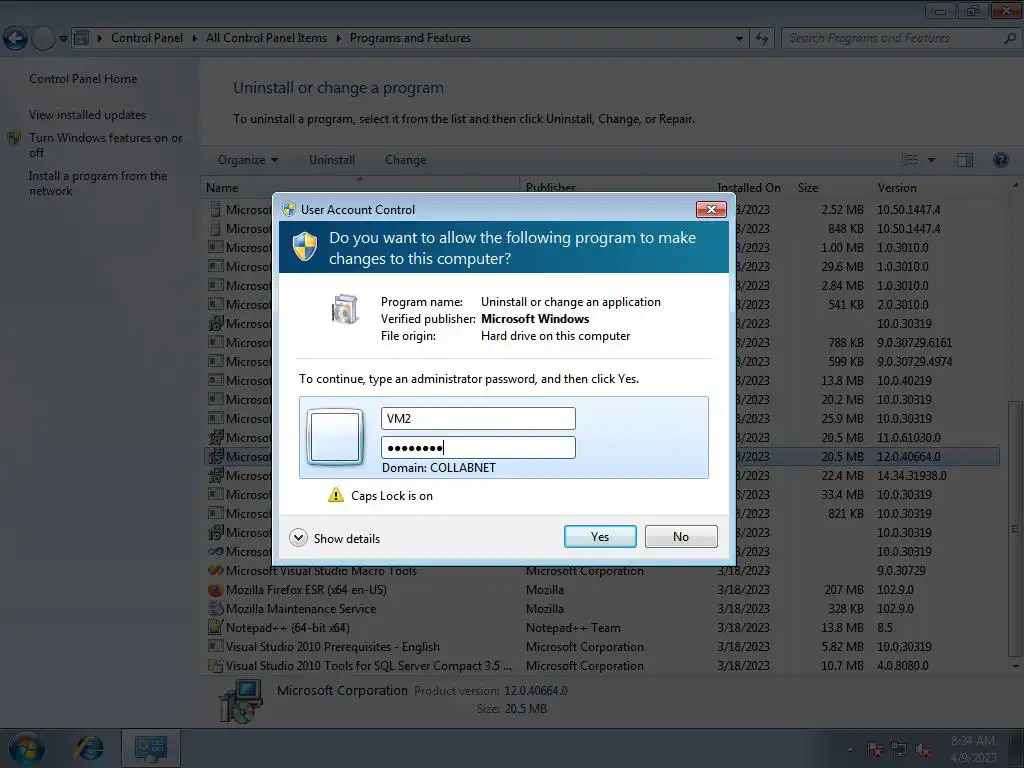Click the Forward navigation button
Image resolution: width=1024 pixels, height=768 pixels.
tap(43, 39)
